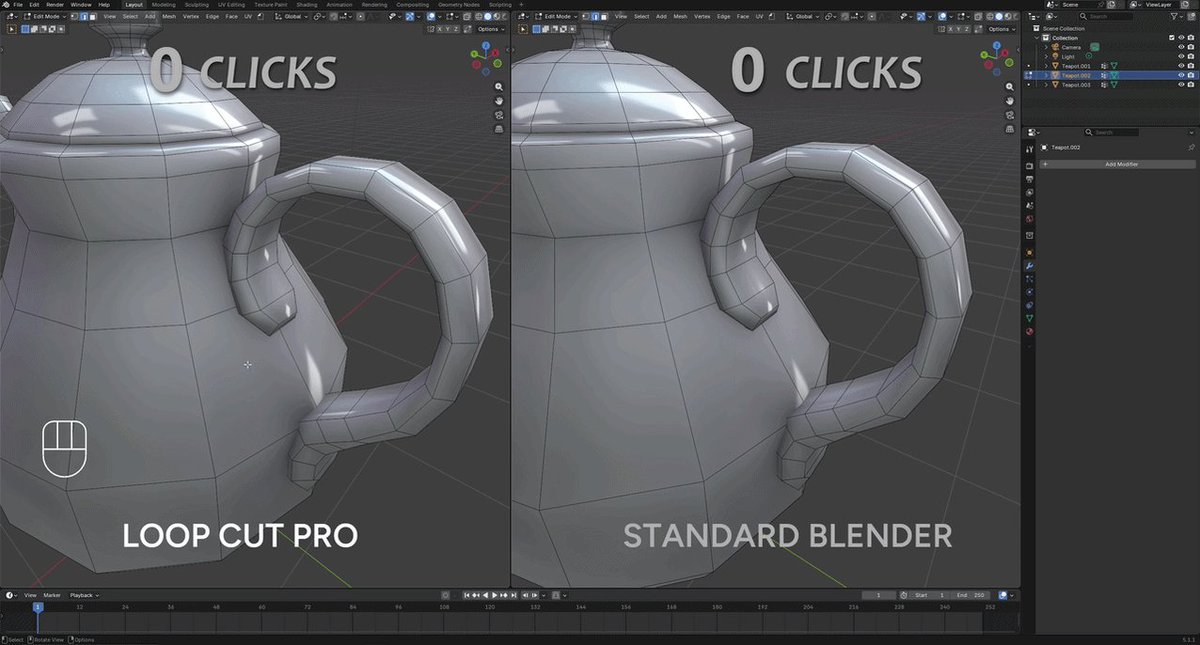Screen dimensions: 1200x645
Task: Open the timeline Marker menu
Action: 52,595
